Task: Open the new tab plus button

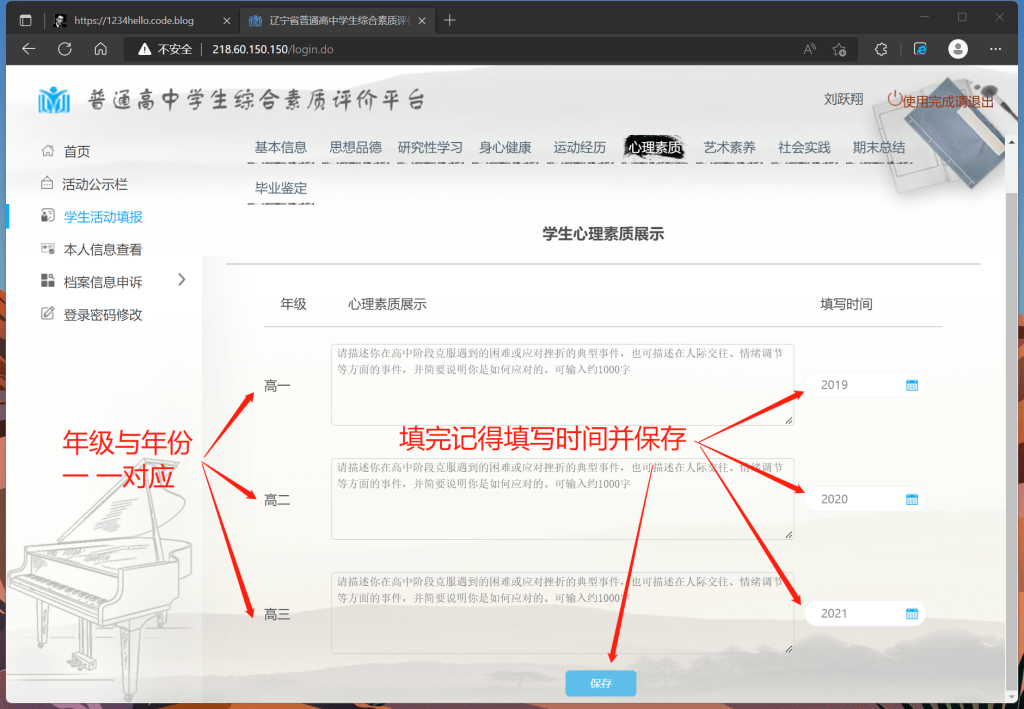Action: 450,20
